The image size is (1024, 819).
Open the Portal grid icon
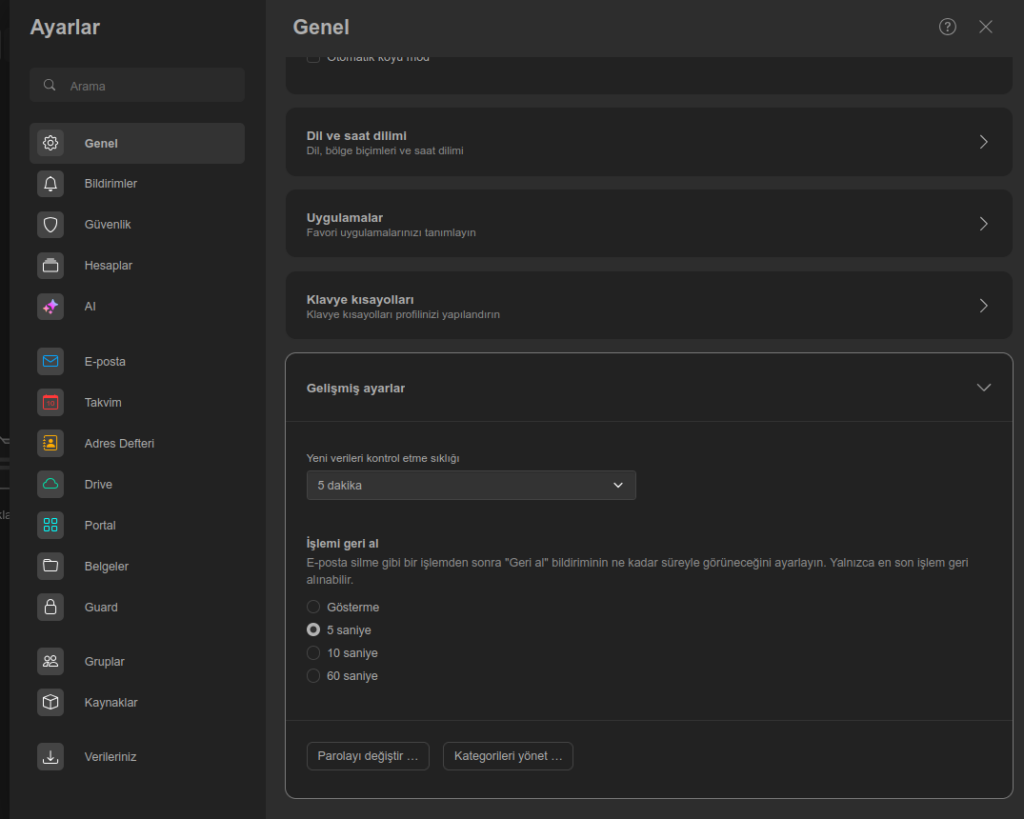point(50,526)
